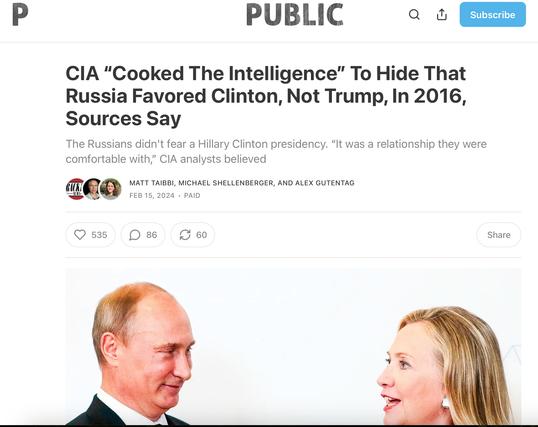
Task: Open Michael Shellenberger author link
Action: coord(225,183)
